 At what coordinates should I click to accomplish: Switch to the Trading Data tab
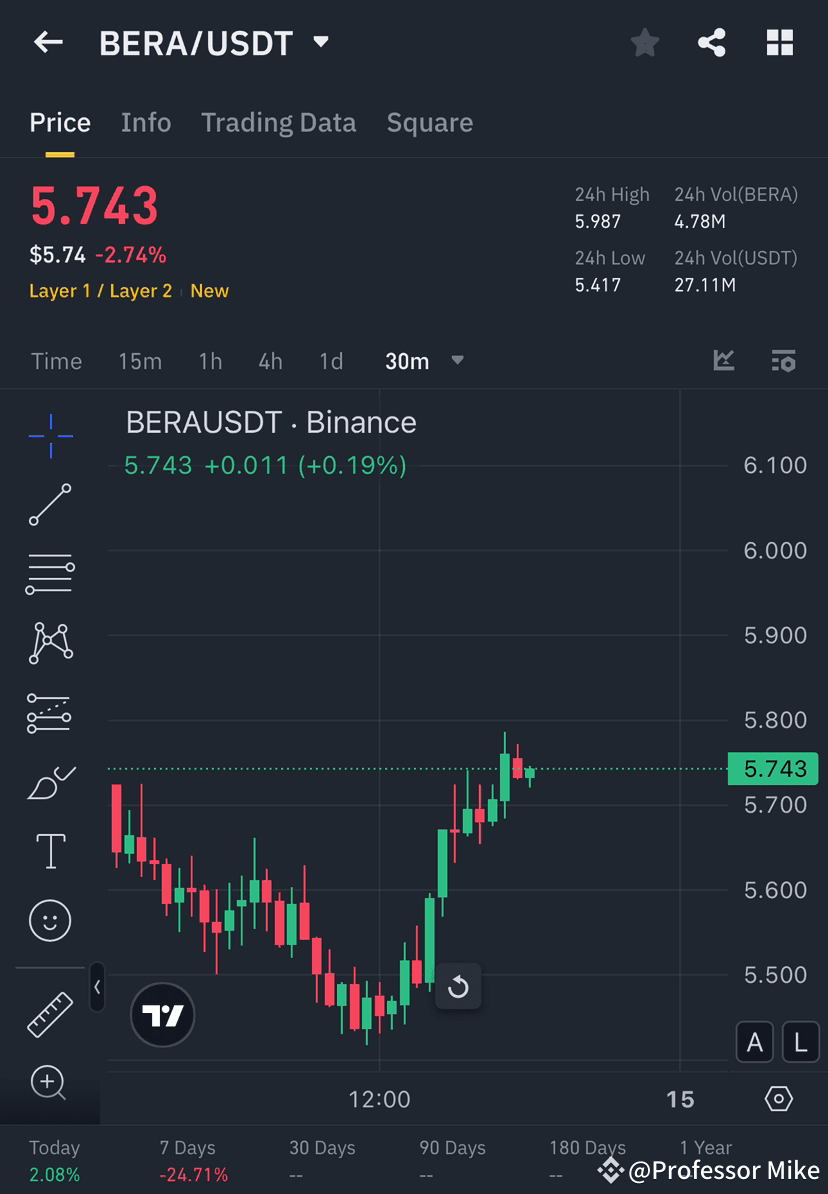(278, 122)
